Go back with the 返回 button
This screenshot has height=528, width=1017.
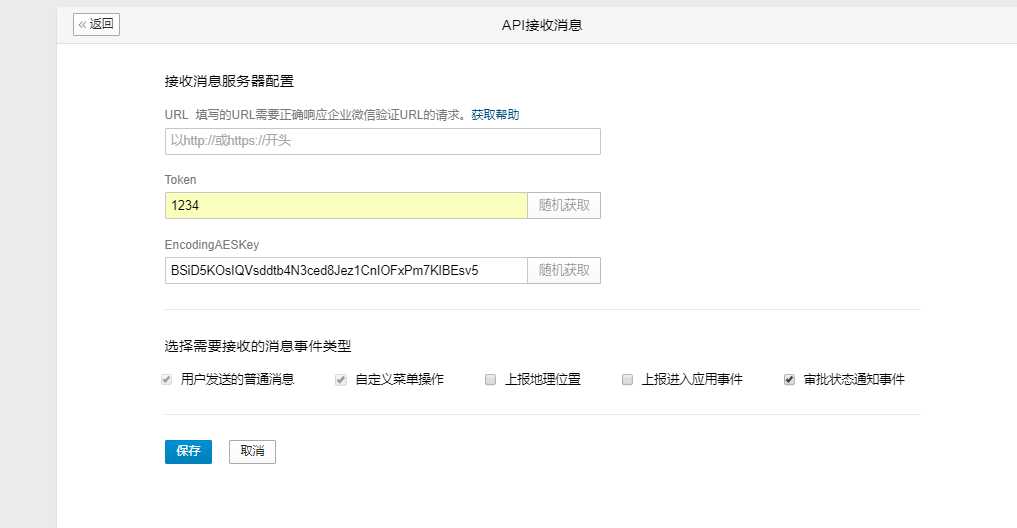(x=96, y=25)
